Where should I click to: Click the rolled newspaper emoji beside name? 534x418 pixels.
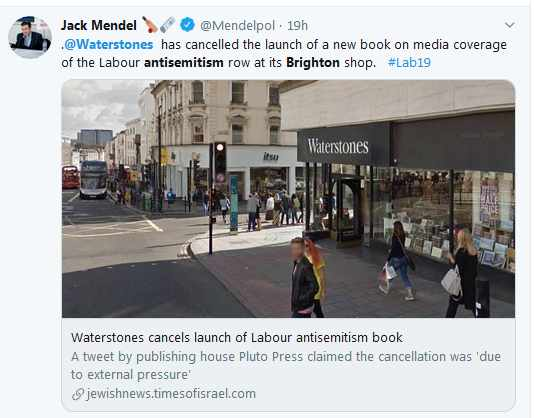168,25
